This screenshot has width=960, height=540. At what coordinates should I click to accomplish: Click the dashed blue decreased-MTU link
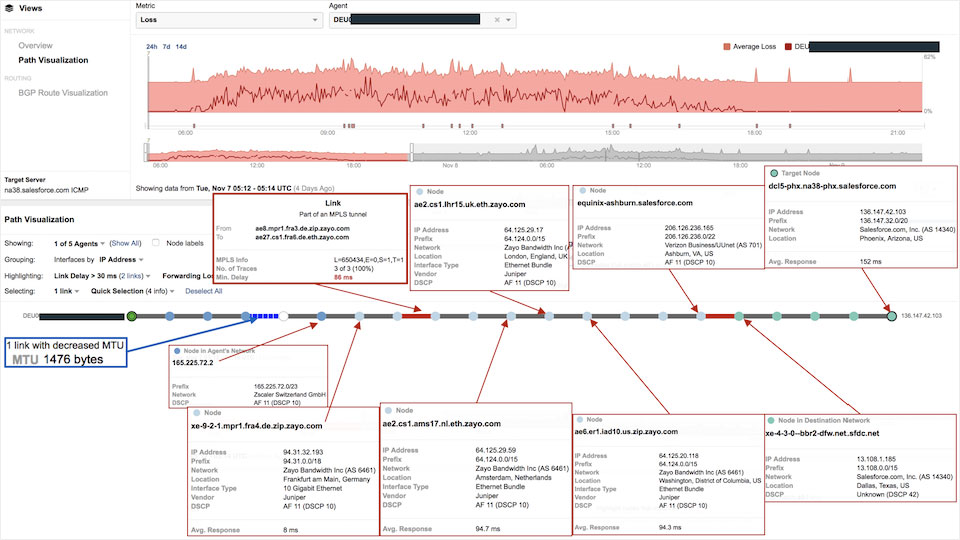(x=263, y=317)
